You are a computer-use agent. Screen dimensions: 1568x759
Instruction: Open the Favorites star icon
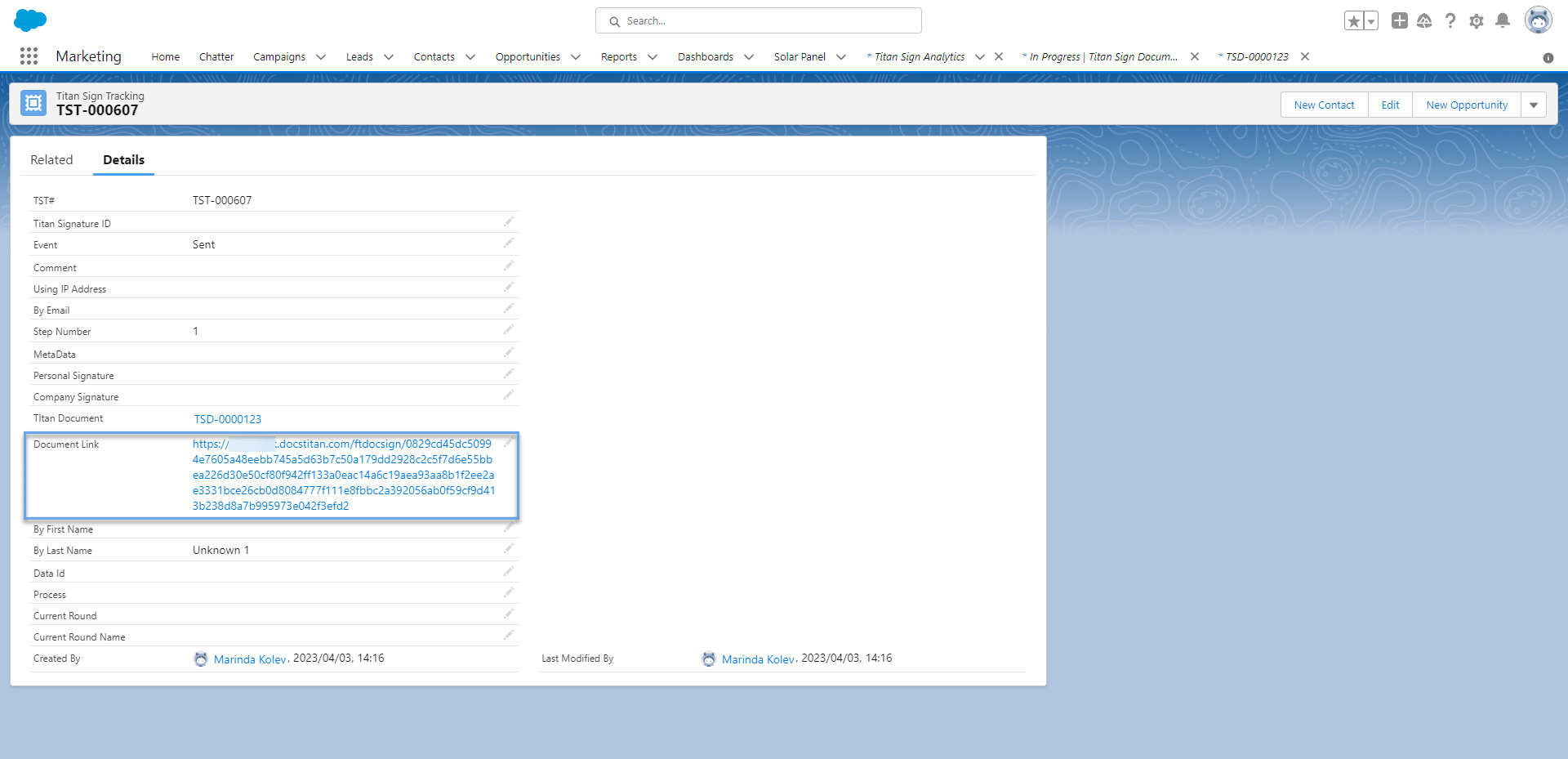click(1353, 21)
